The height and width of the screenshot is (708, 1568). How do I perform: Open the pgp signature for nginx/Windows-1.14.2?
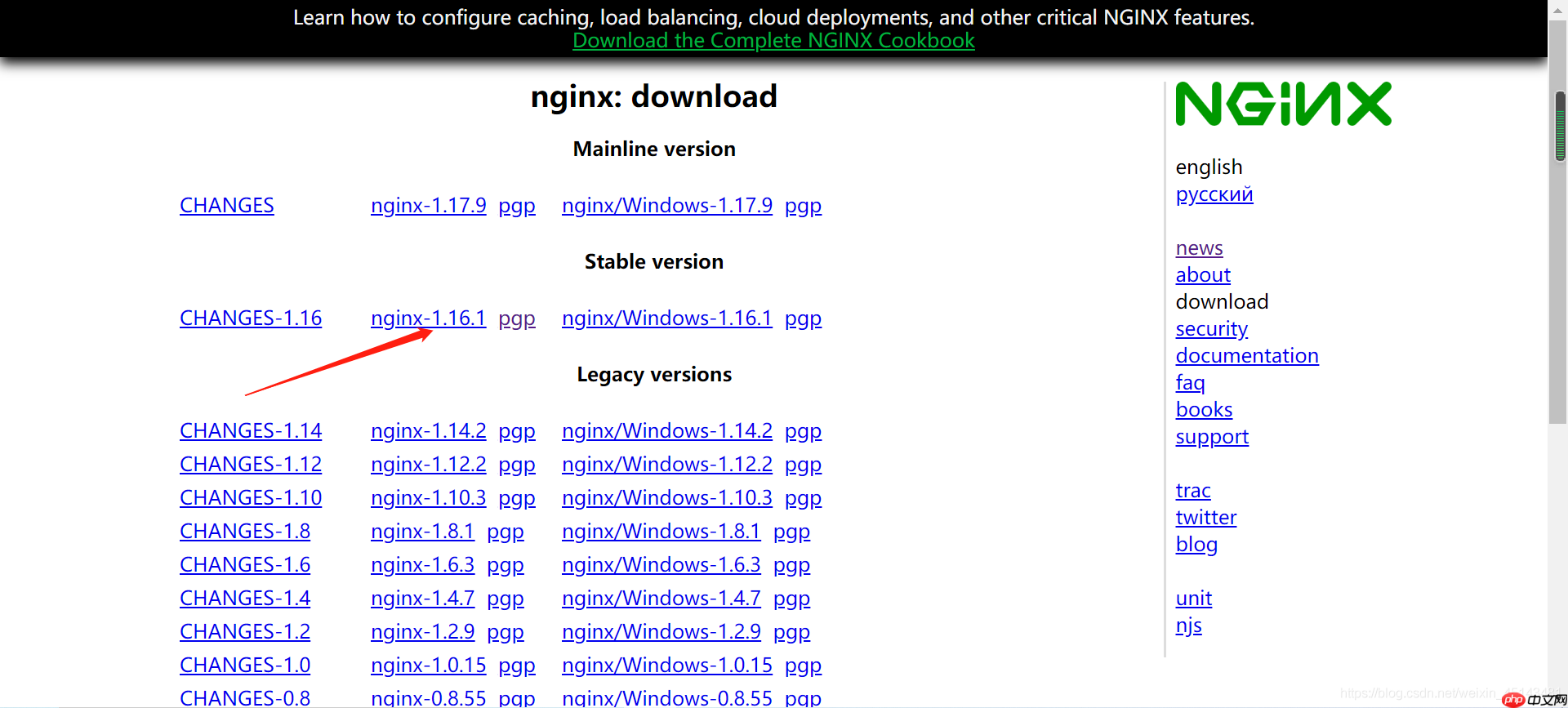click(803, 432)
